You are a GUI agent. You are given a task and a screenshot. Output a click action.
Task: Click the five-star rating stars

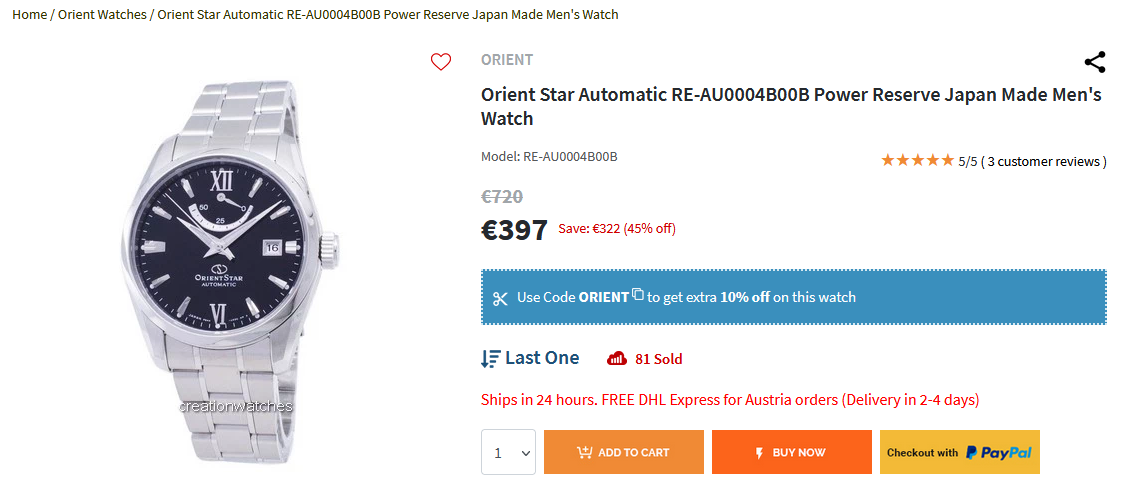pos(917,160)
